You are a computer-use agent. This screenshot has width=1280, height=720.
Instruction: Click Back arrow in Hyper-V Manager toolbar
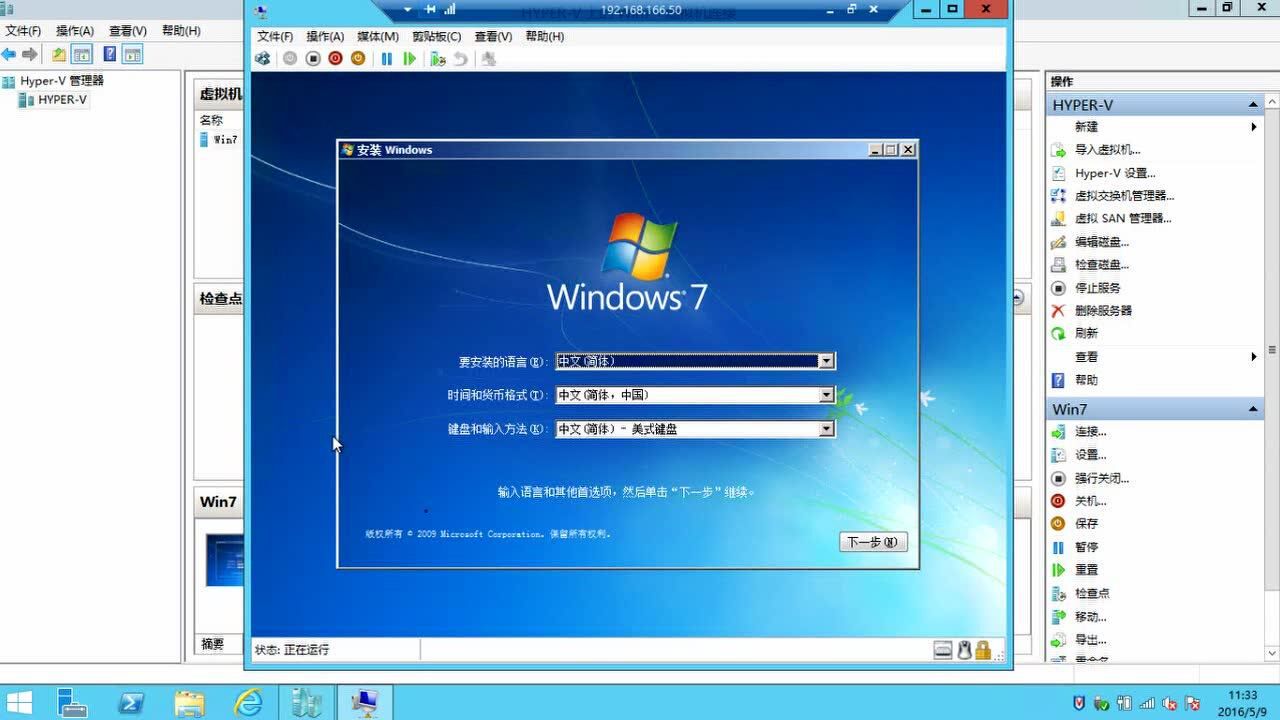[x=9, y=54]
